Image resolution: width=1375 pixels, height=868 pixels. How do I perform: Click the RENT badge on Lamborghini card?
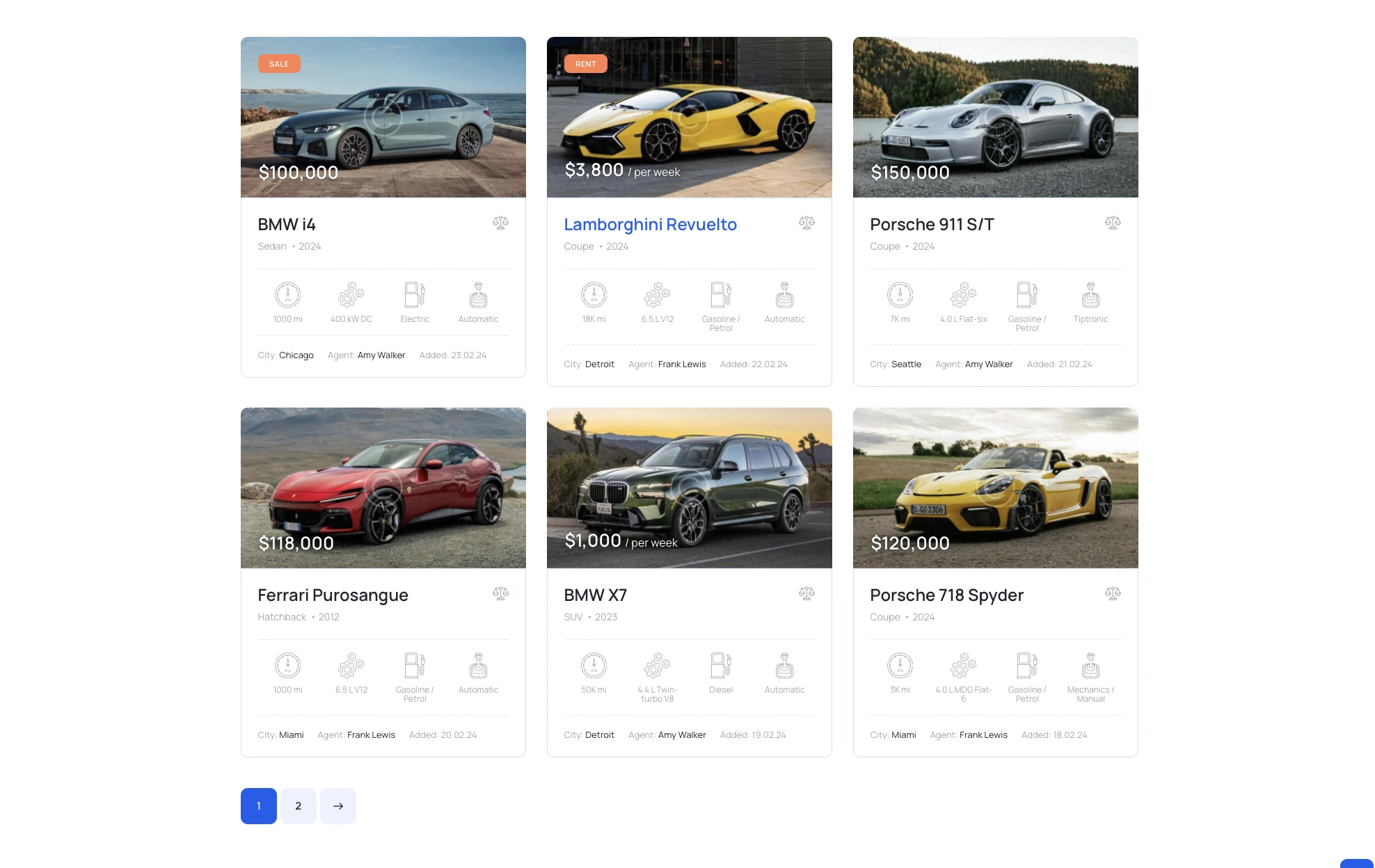(x=585, y=64)
